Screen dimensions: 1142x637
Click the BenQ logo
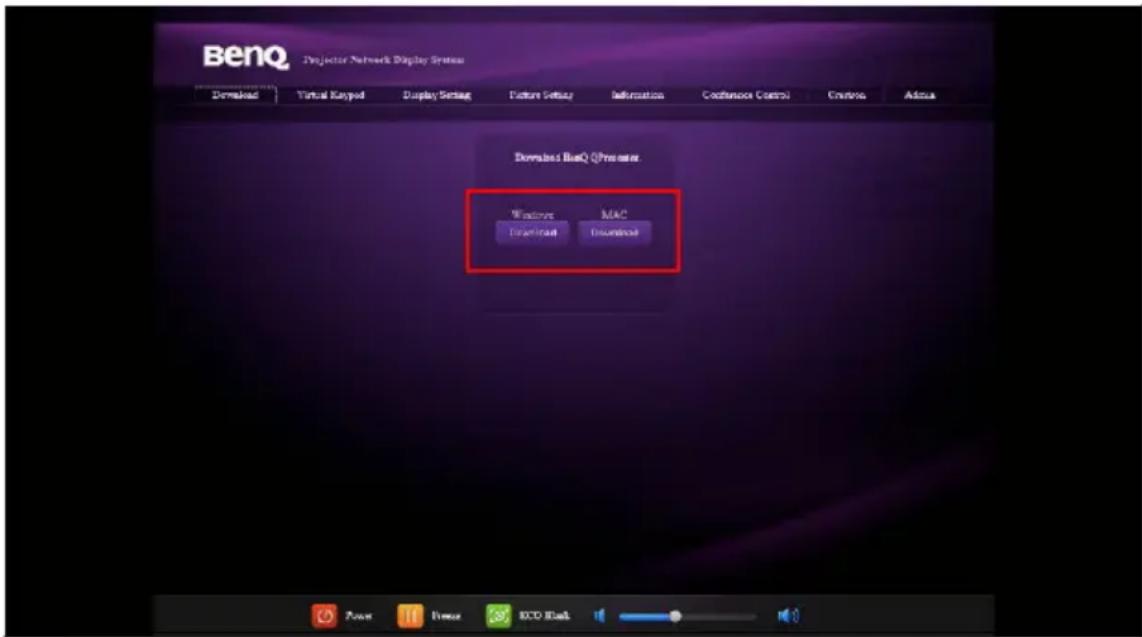pyautogui.click(x=245, y=57)
